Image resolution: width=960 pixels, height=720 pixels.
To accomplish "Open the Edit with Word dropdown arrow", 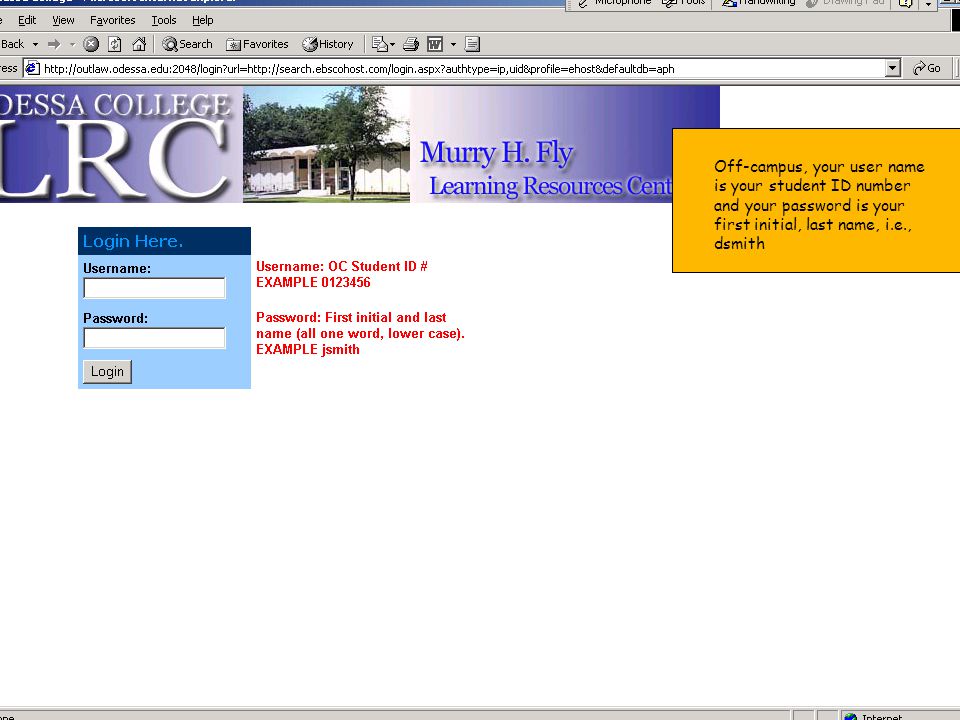I will click(453, 44).
